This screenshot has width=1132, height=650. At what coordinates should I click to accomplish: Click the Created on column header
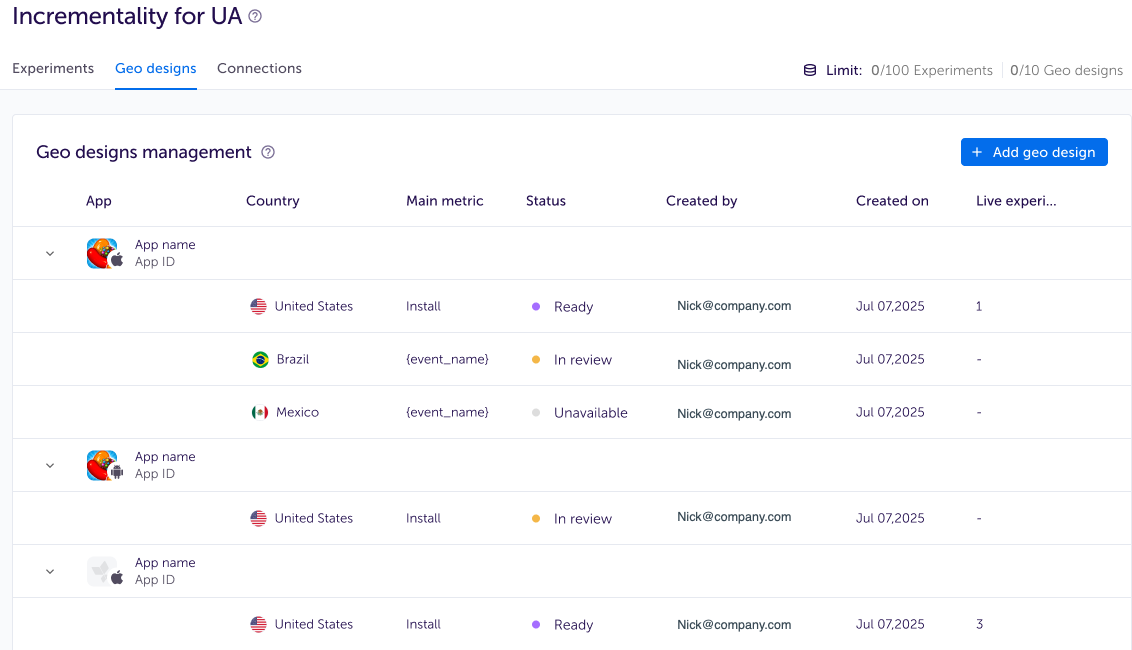892,201
